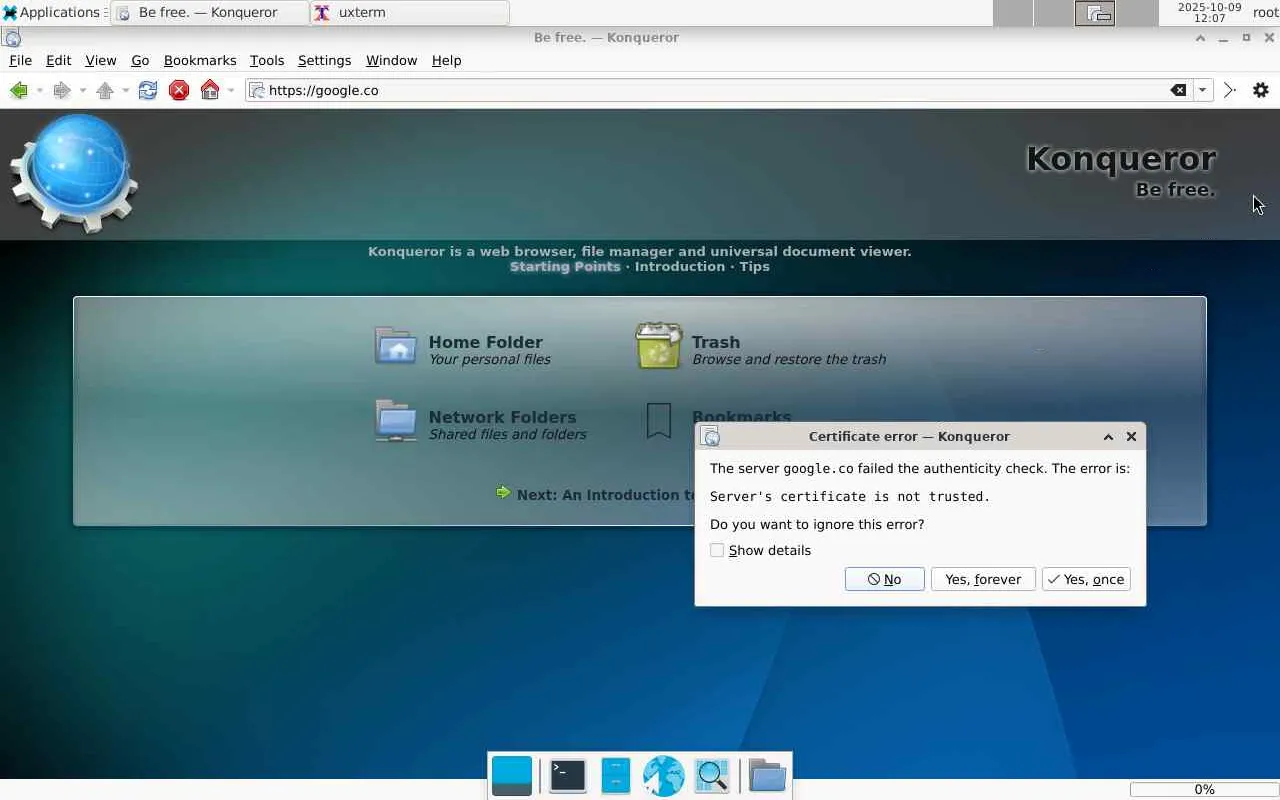Expand the Home button dropdown arrow
The image size is (1280, 800).
point(231,91)
